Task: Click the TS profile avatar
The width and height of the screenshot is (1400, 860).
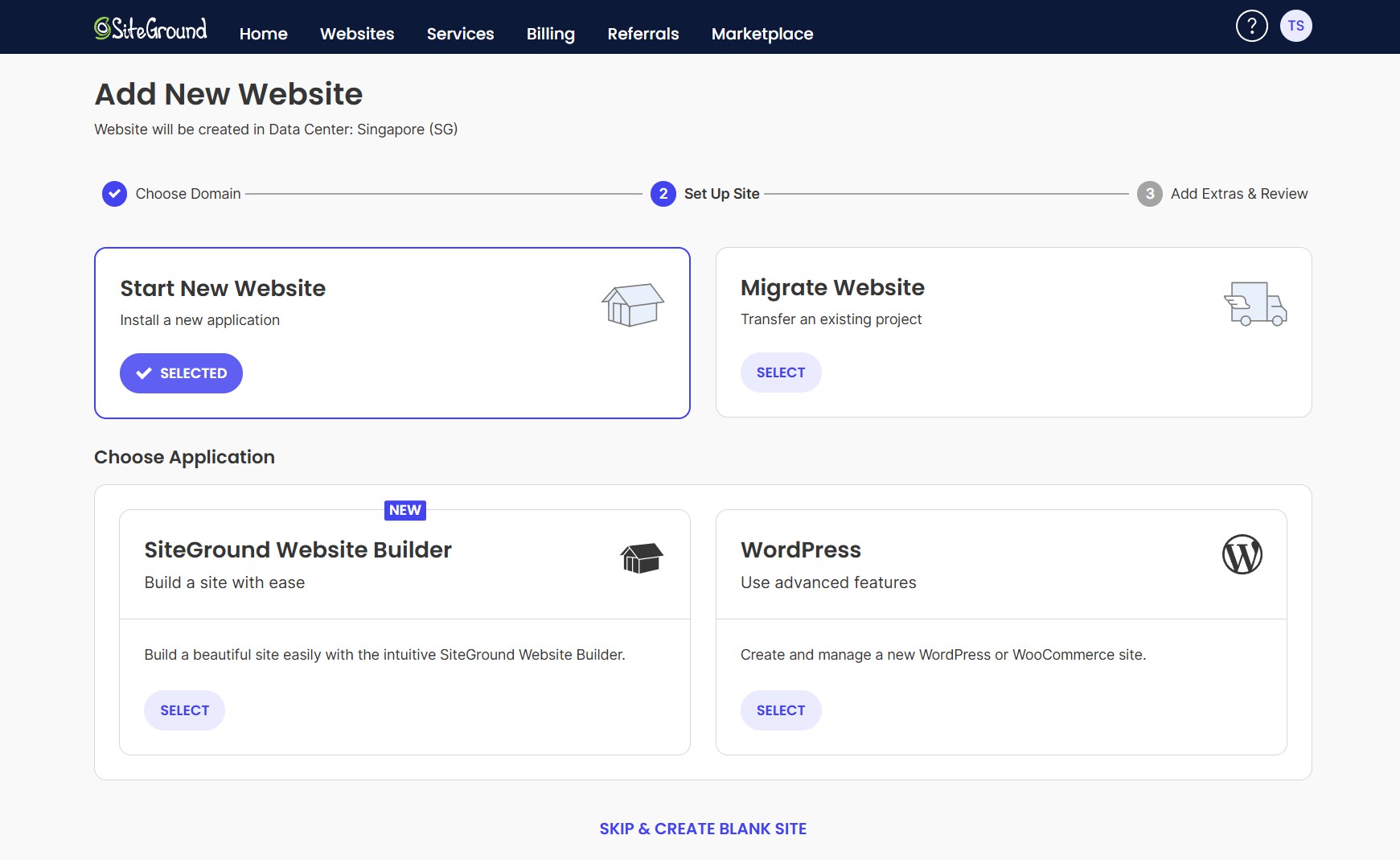Action: coord(1296,25)
